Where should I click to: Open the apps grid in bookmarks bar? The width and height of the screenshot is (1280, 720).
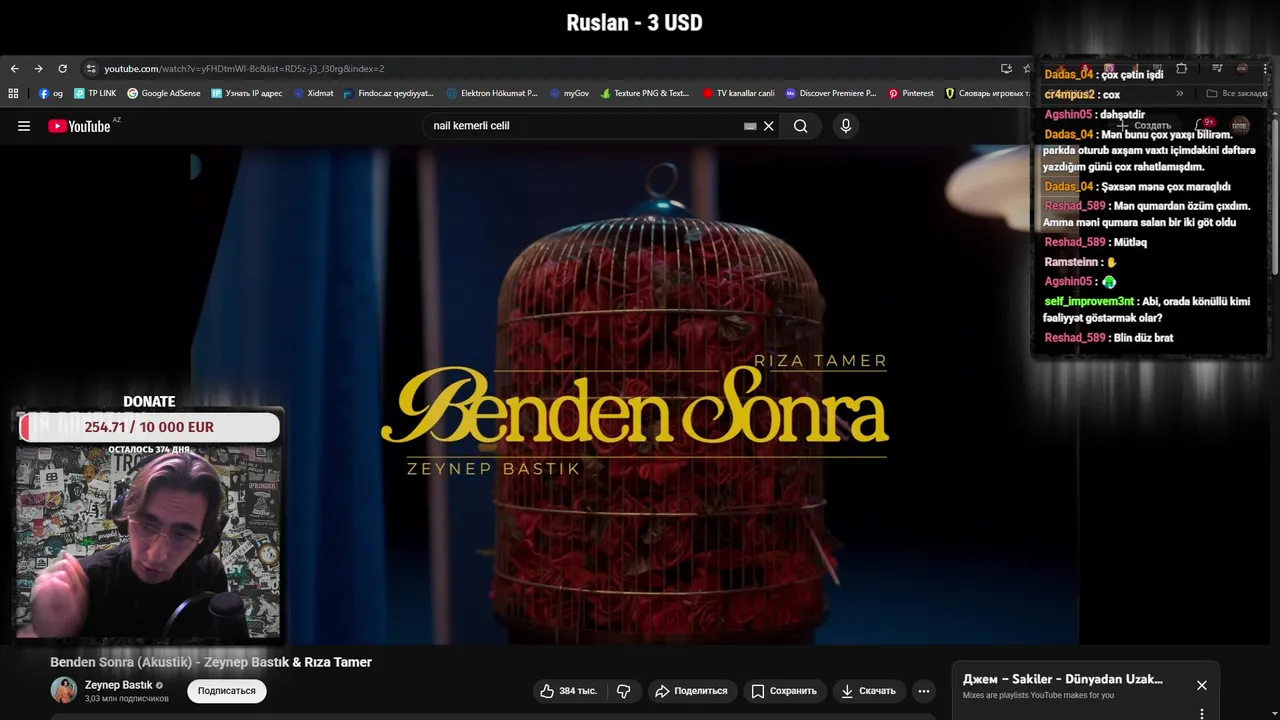pyautogui.click(x=13, y=93)
